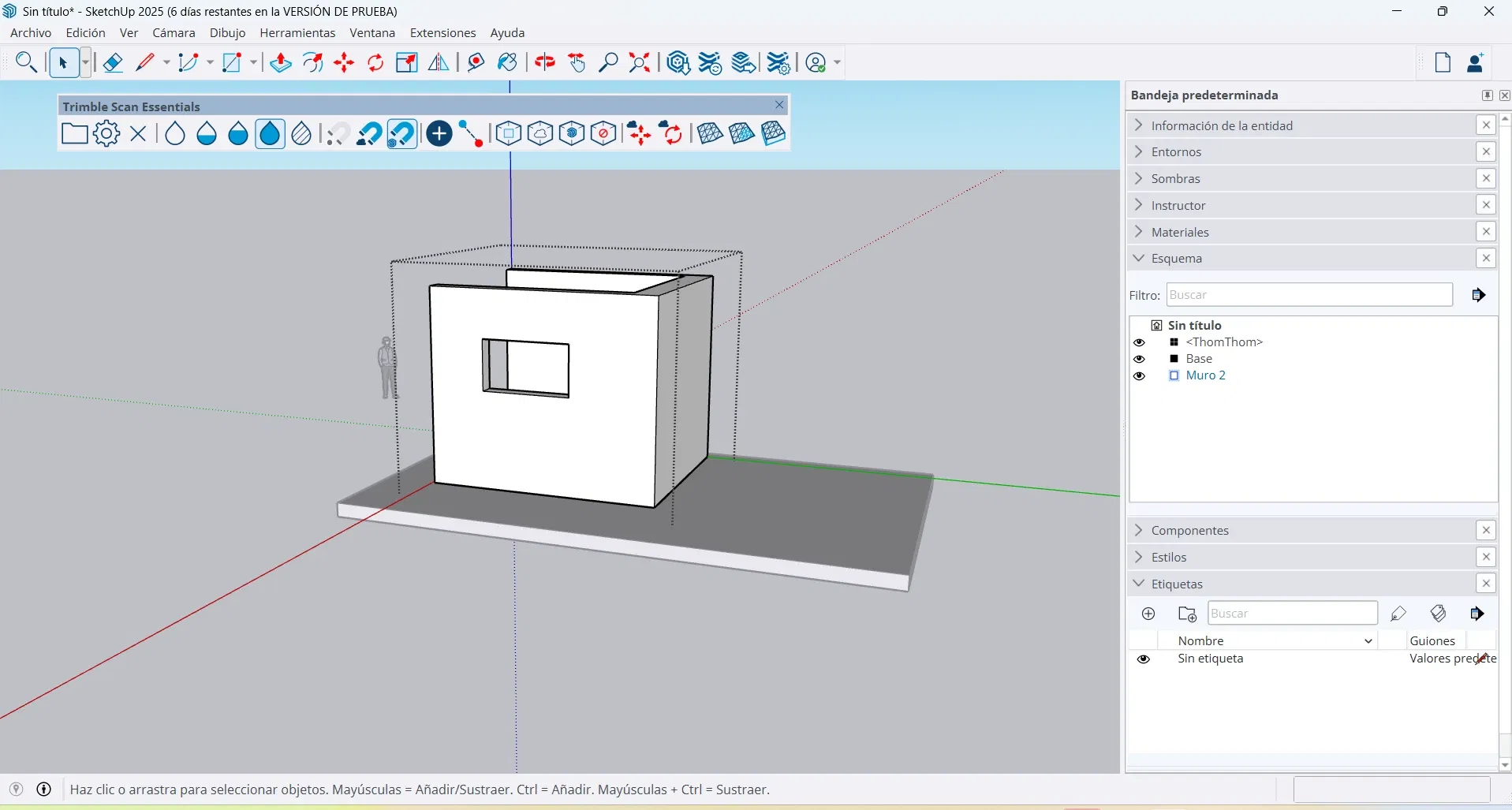Select the Scale tool
This screenshot has width=1512, height=810.
click(407, 62)
